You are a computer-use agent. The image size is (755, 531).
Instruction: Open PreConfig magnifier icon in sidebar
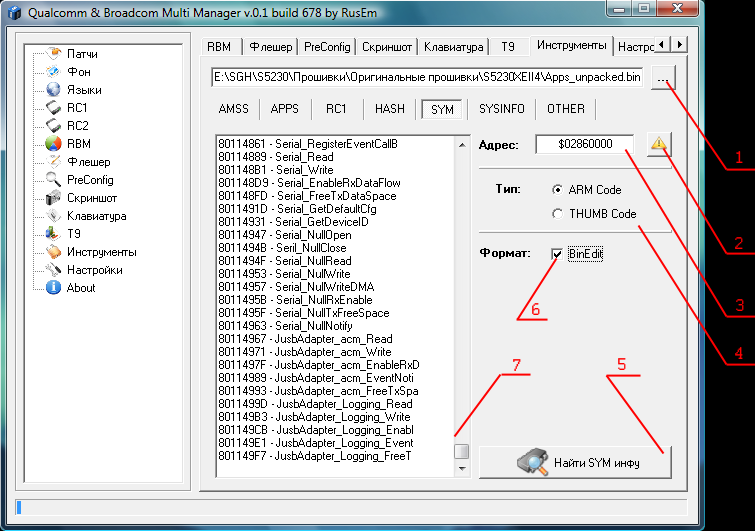click(x=55, y=180)
